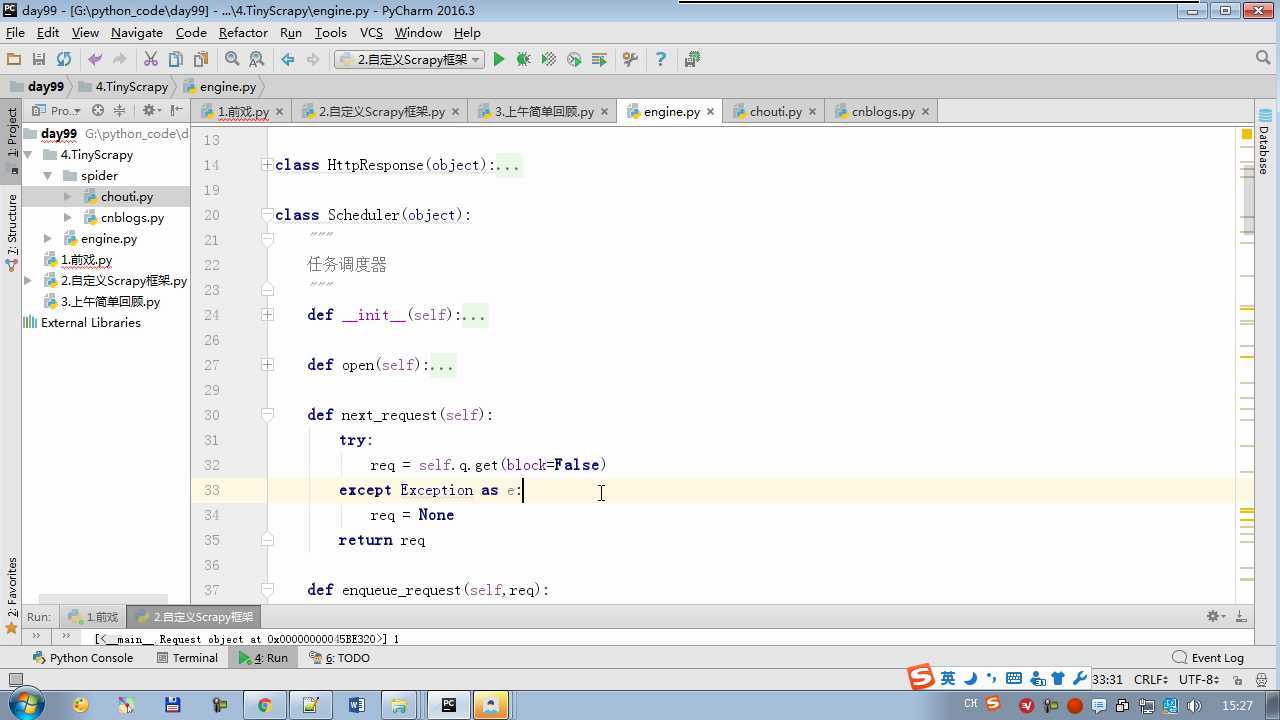Open the run configuration dropdown
The image size is (1280, 720).
tap(409, 60)
